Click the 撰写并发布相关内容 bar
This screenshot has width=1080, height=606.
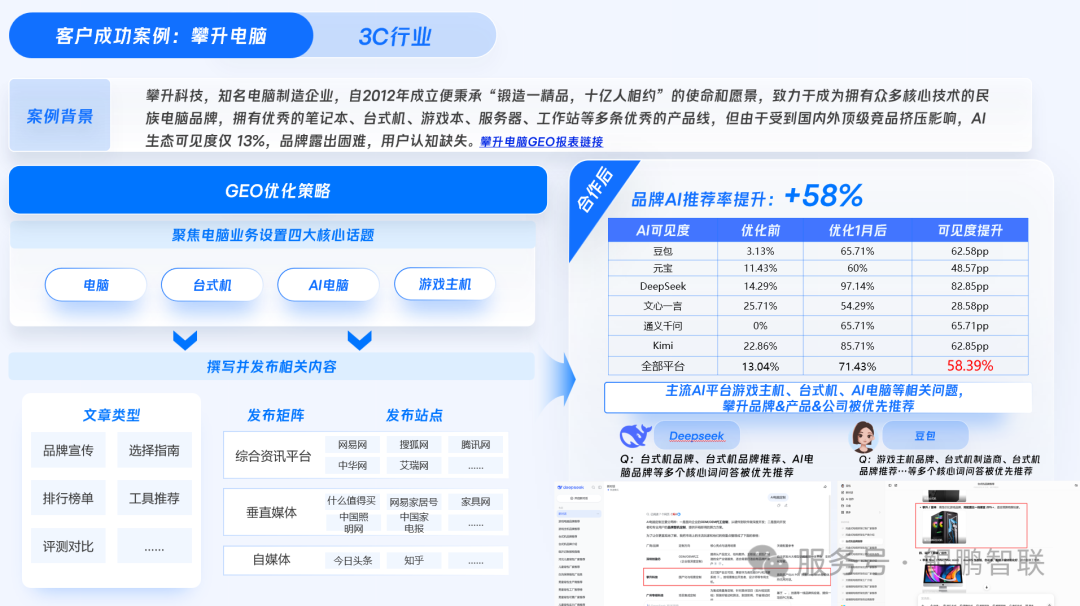271,366
